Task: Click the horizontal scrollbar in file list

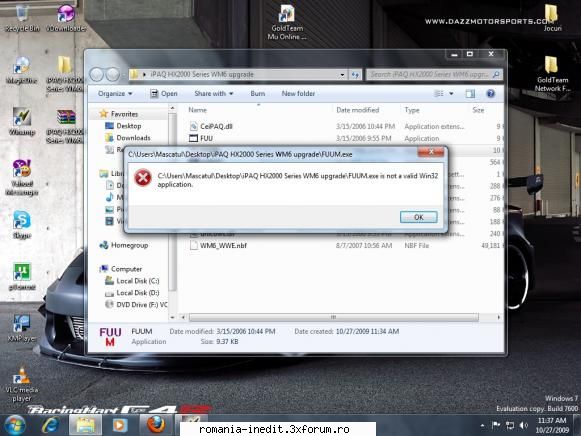Action: [x=333, y=317]
